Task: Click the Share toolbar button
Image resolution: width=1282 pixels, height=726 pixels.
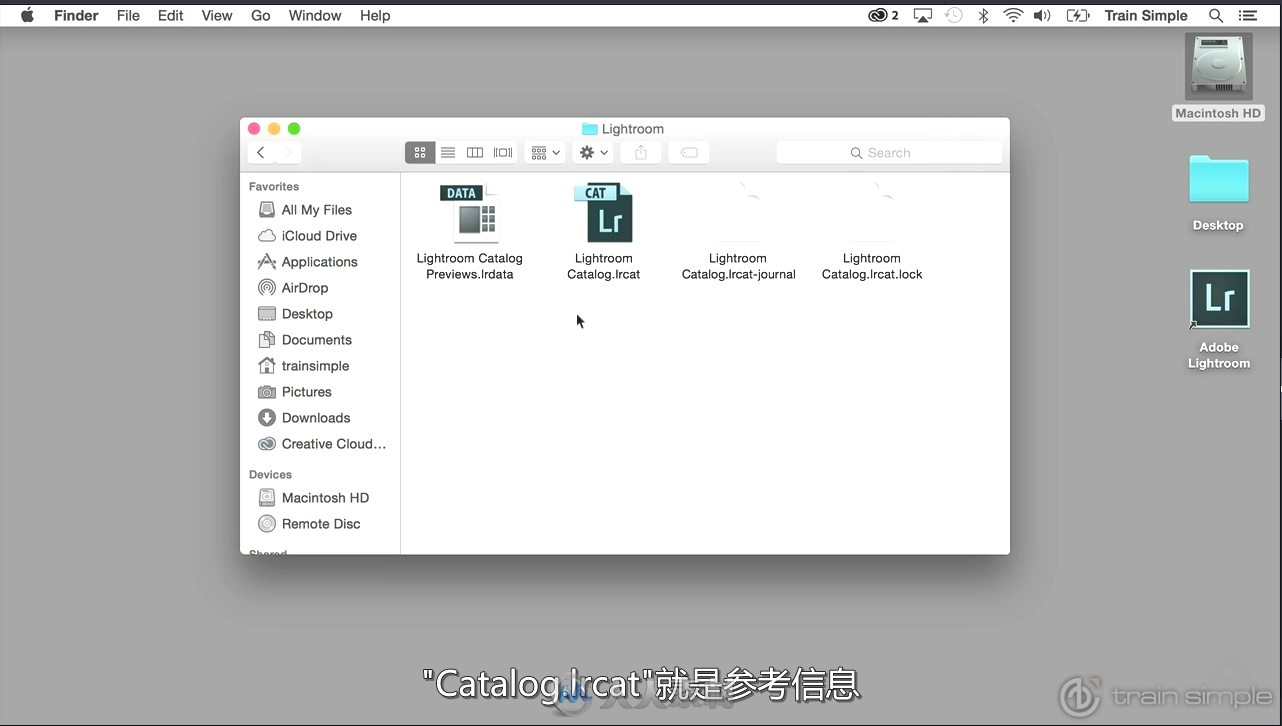Action: coord(641,152)
